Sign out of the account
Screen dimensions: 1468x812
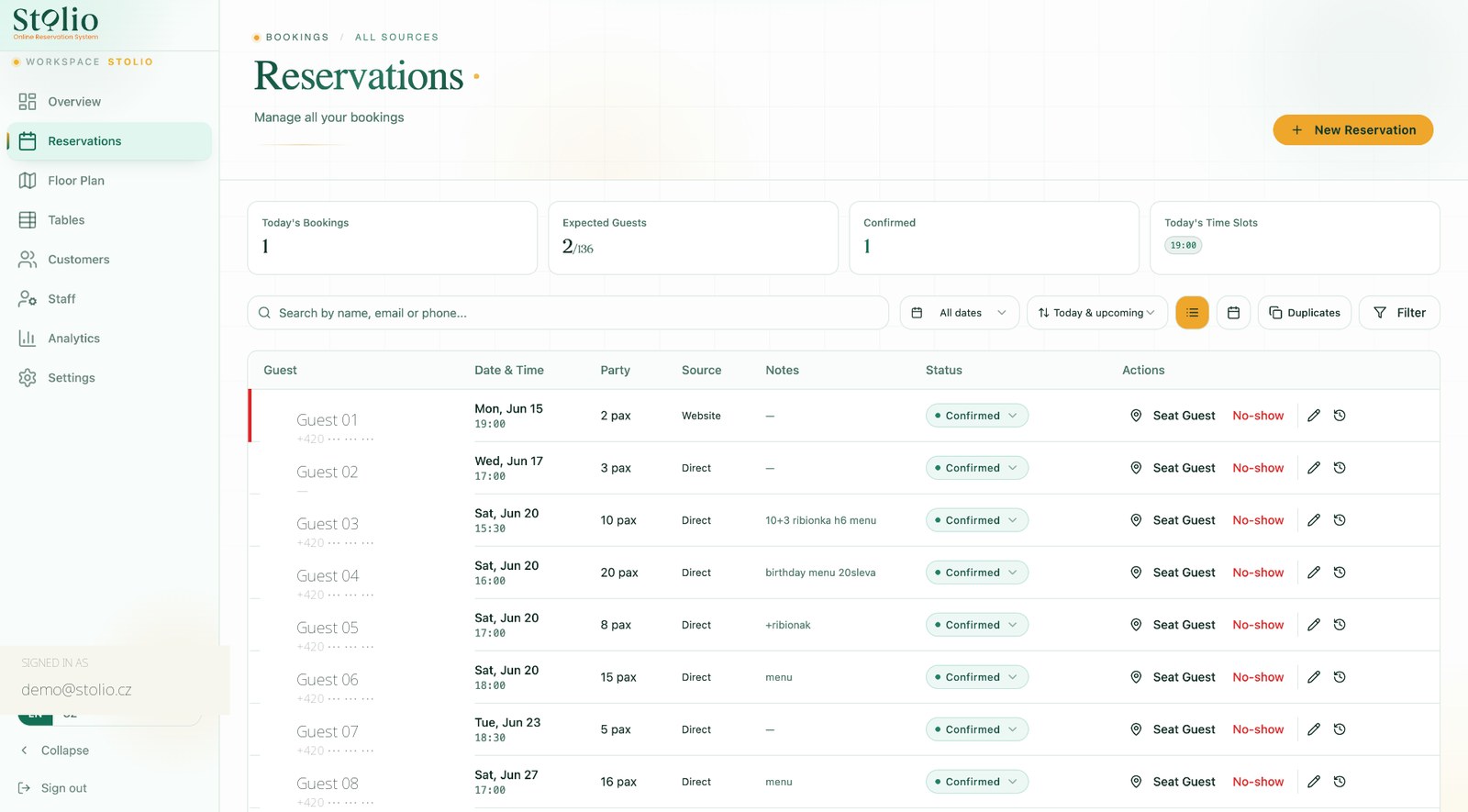(53, 788)
